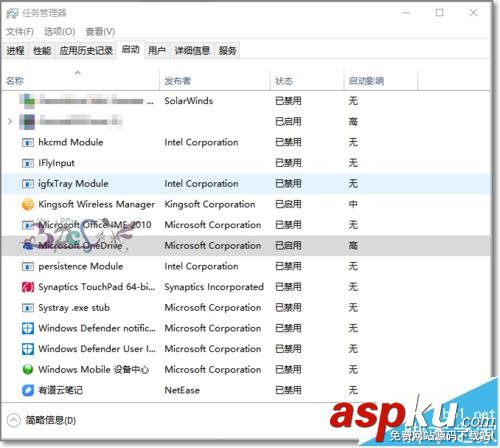Image resolution: width=500 pixels, height=448 pixels.
Task: Click the SolarWinds publisher cell
Action: [189, 101]
